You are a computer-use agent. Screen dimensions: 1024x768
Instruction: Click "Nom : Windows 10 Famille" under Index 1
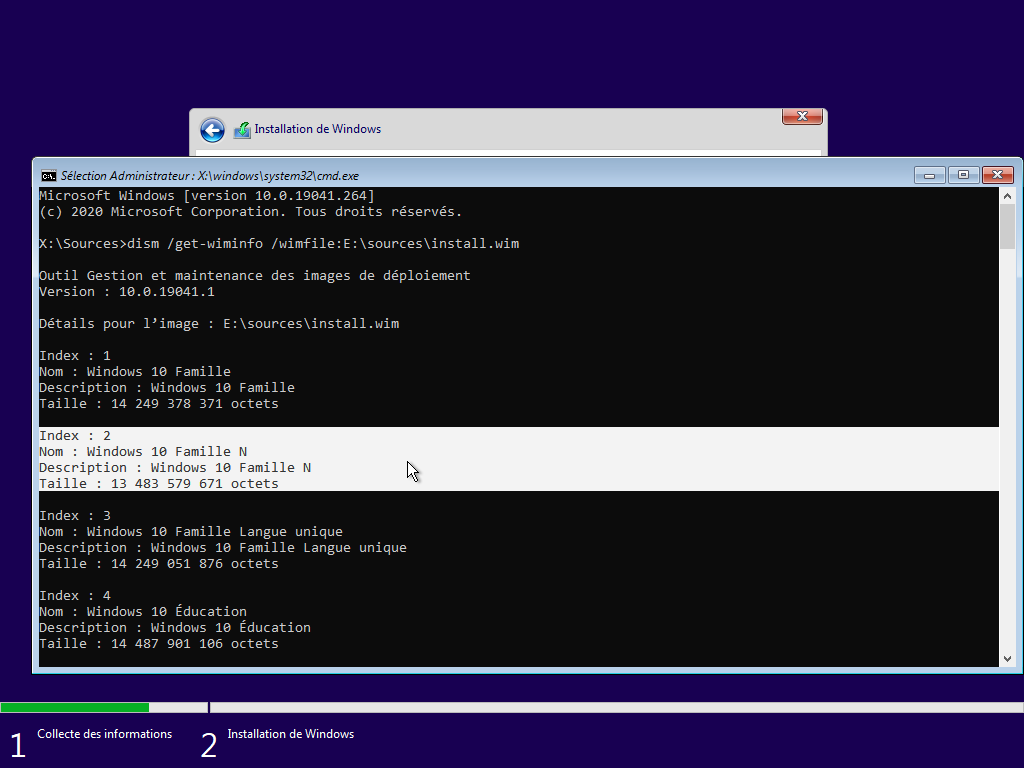point(135,372)
